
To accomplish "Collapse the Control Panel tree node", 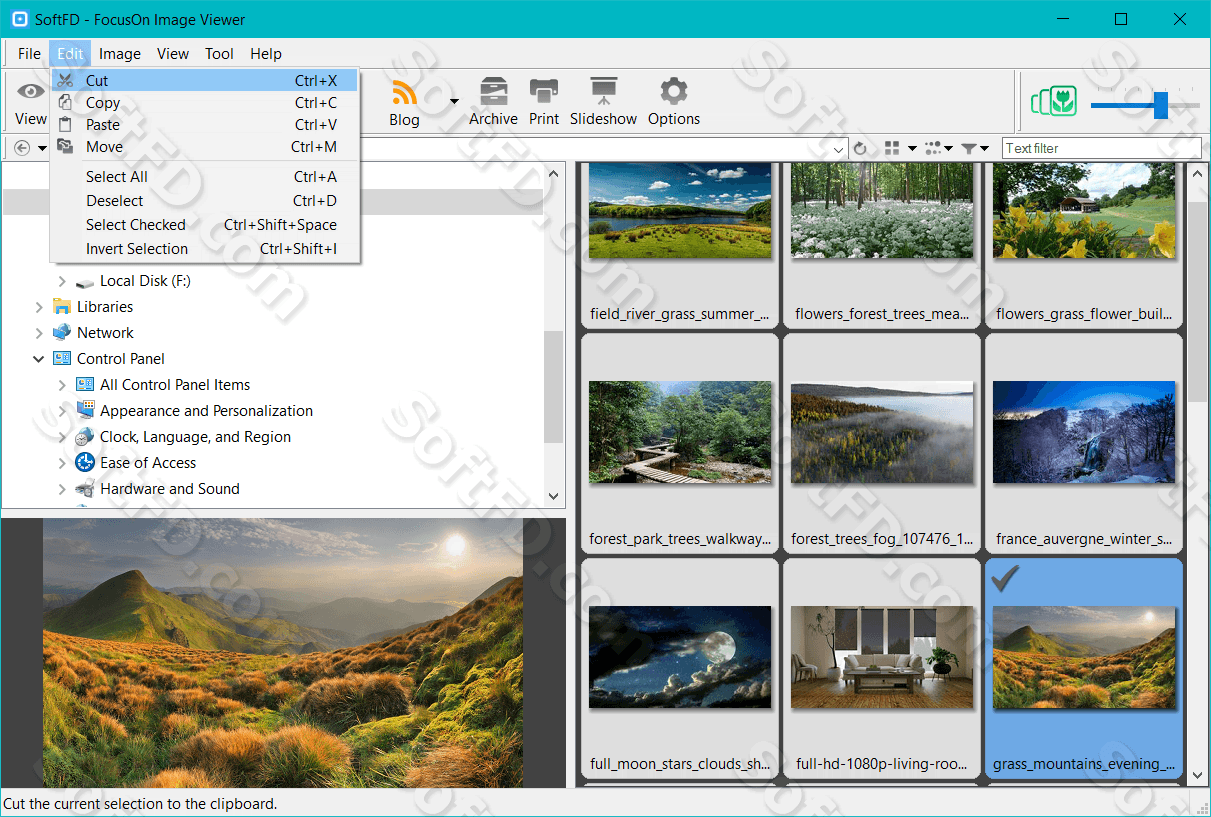I will pyautogui.click(x=39, y=359).
